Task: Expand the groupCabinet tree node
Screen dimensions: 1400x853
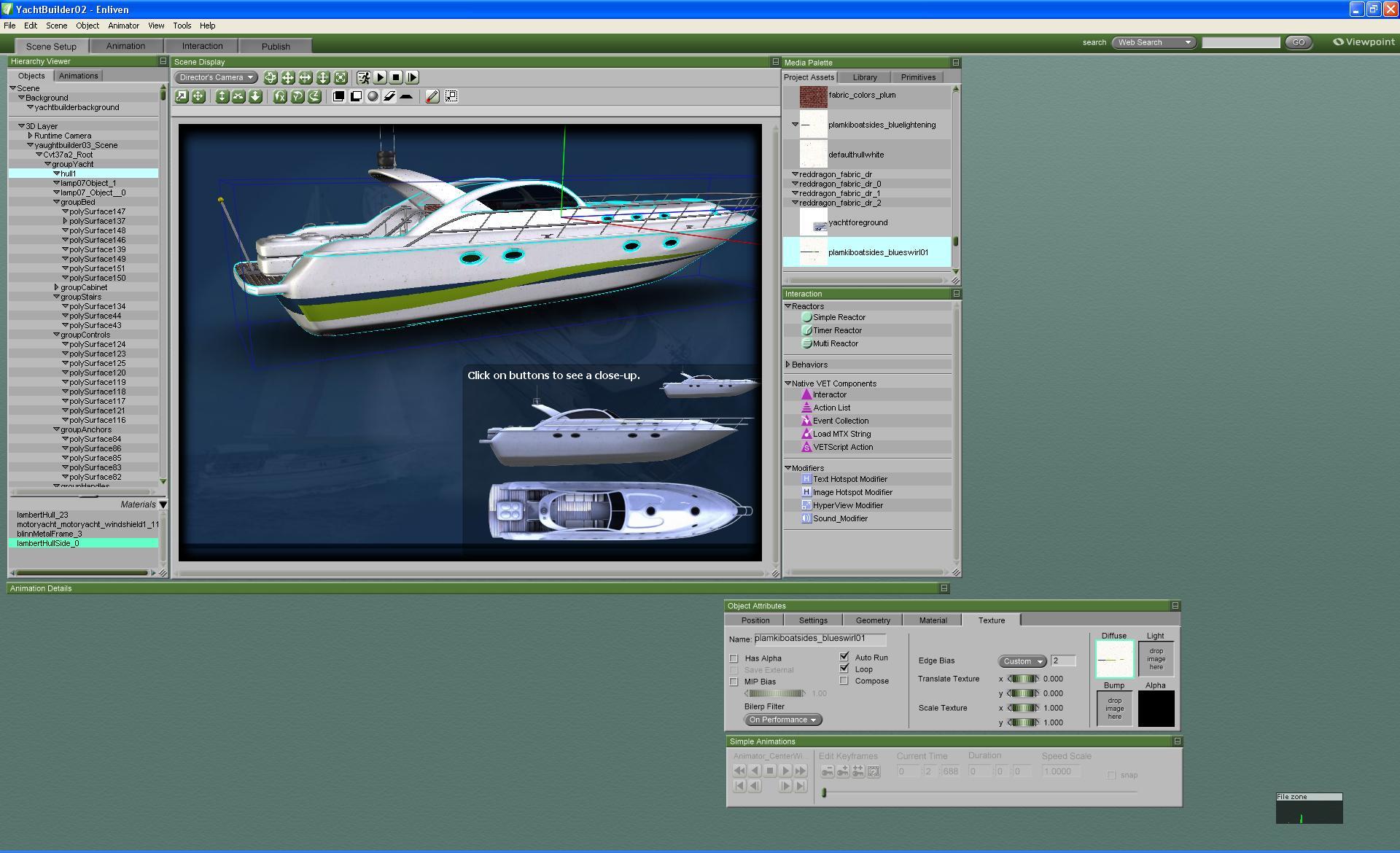Action: 56,287
